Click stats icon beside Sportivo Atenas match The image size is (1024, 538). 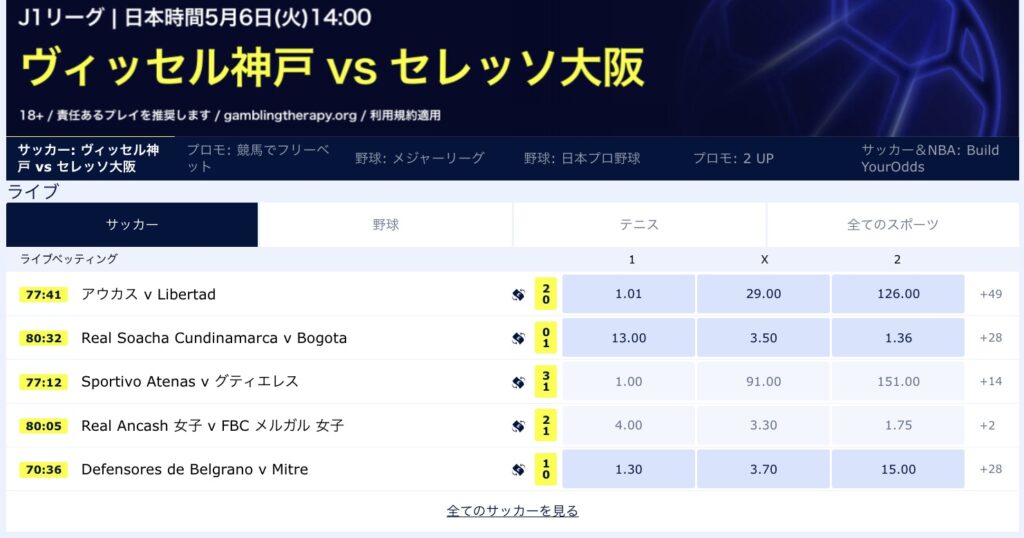(519, 382)
